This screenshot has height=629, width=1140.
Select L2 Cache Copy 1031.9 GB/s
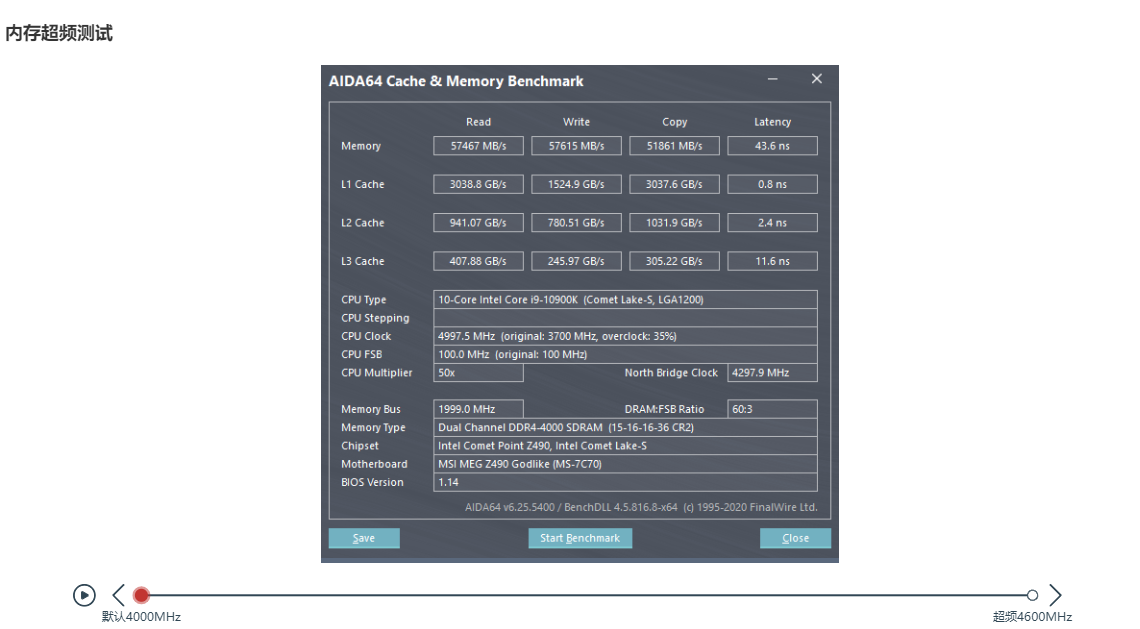tap(675, 223)
